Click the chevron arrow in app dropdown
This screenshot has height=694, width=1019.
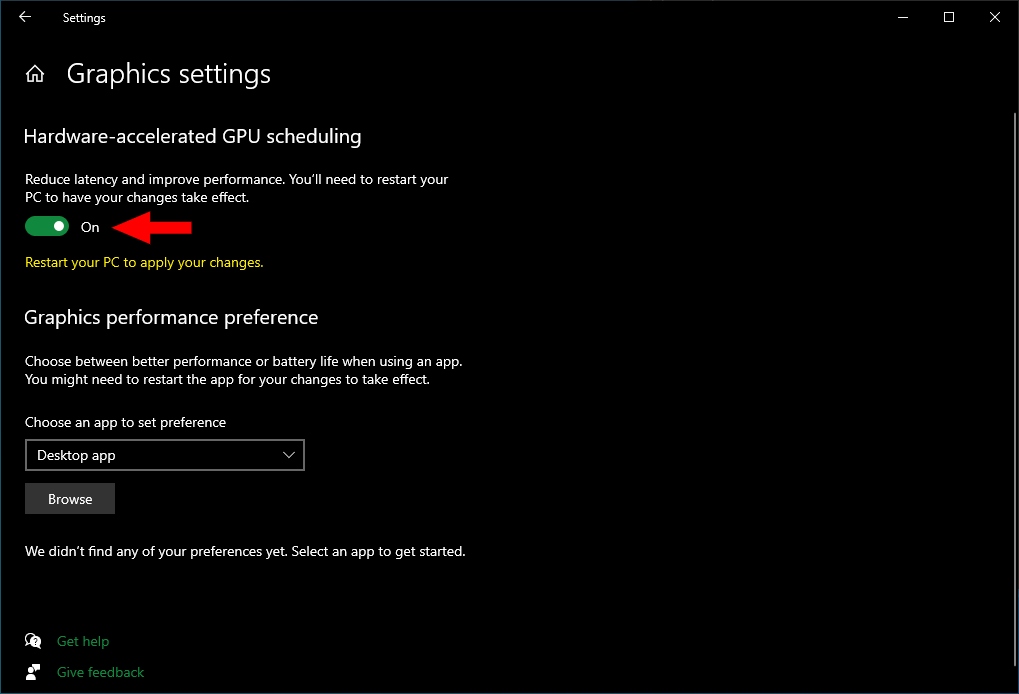pyautogui.click(x=289, y=455)
